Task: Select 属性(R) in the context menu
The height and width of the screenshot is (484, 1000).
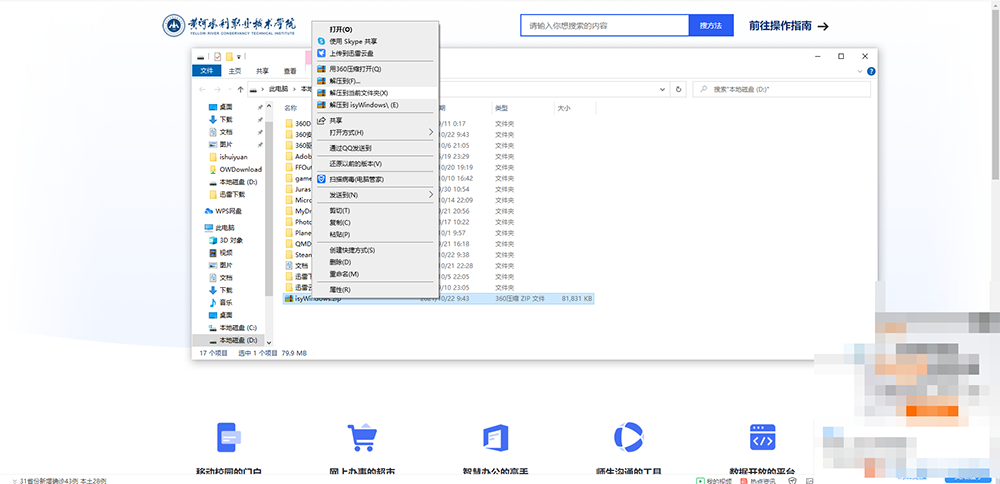Action: (x=340, y=289)
